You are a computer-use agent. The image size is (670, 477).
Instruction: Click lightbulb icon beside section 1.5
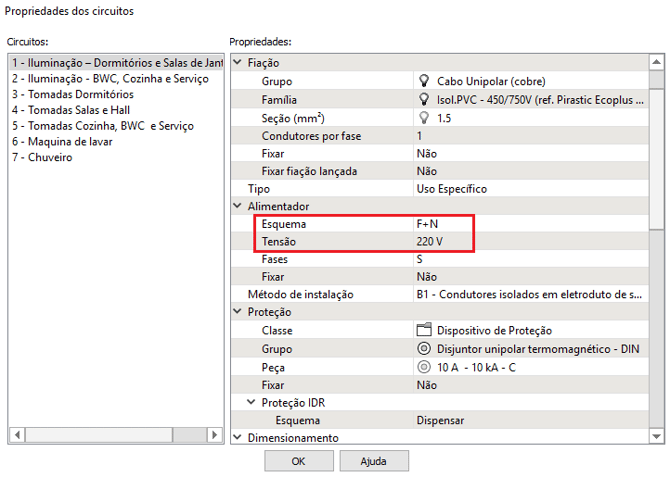point(423,117)
